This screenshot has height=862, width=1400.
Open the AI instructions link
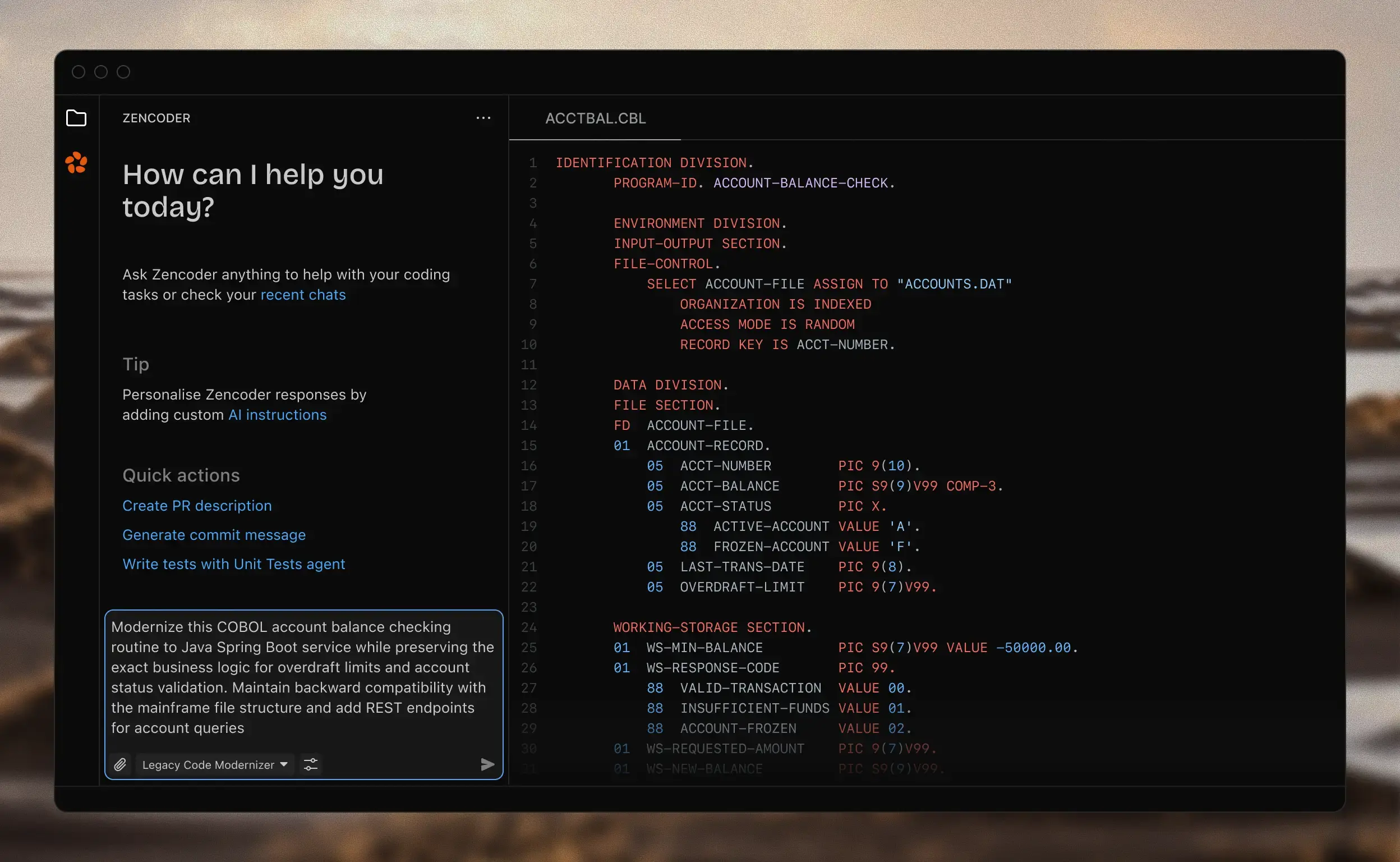point(278,415)
